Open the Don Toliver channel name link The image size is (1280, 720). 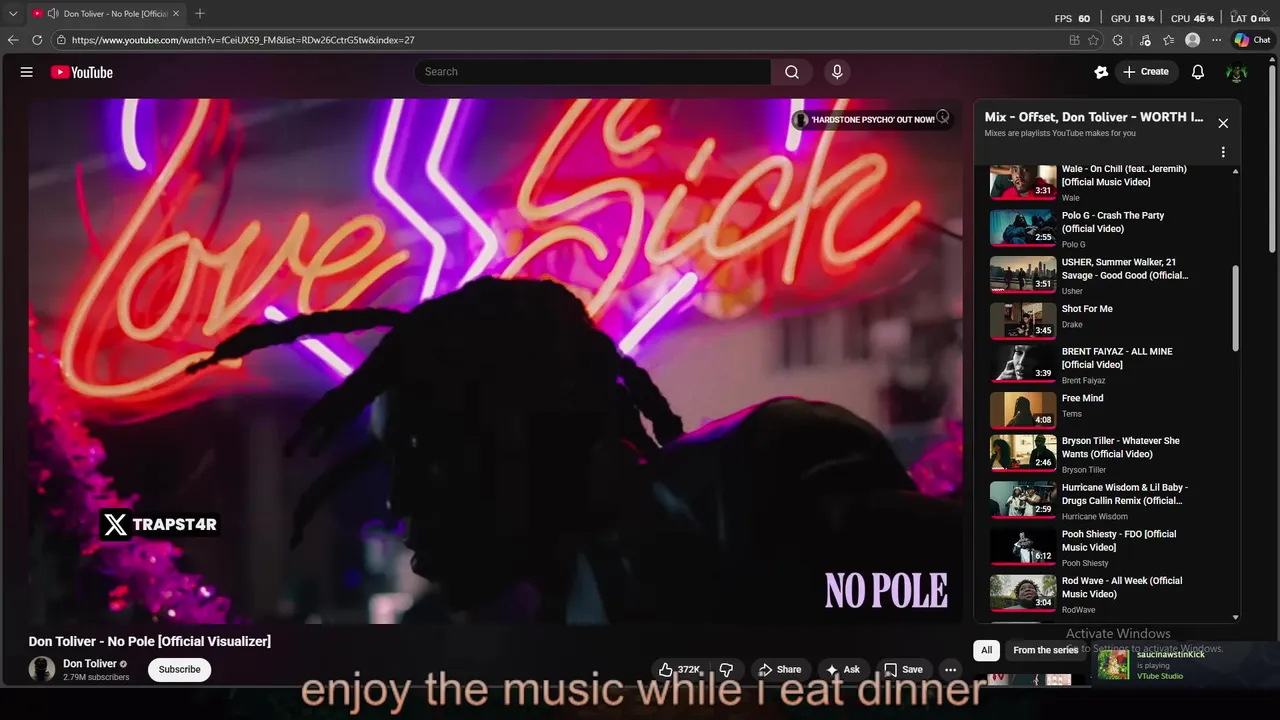[90, 664]
